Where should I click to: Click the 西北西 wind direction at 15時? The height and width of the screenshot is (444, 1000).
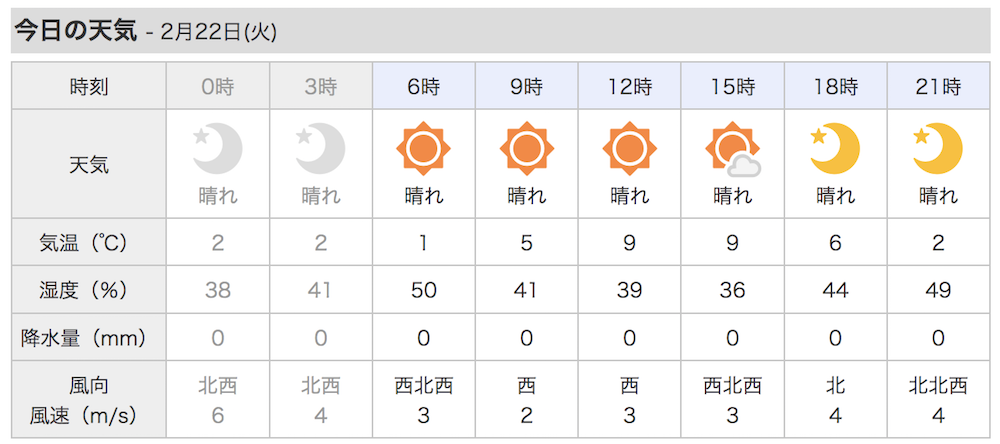732,385
